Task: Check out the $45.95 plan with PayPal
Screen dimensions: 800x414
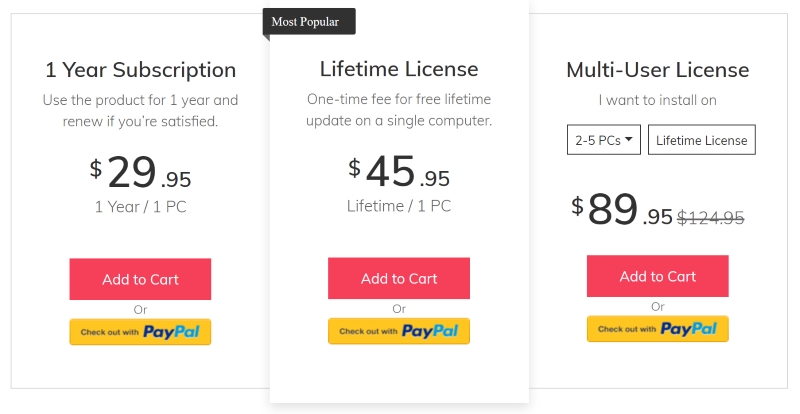Action: point(399,331)
